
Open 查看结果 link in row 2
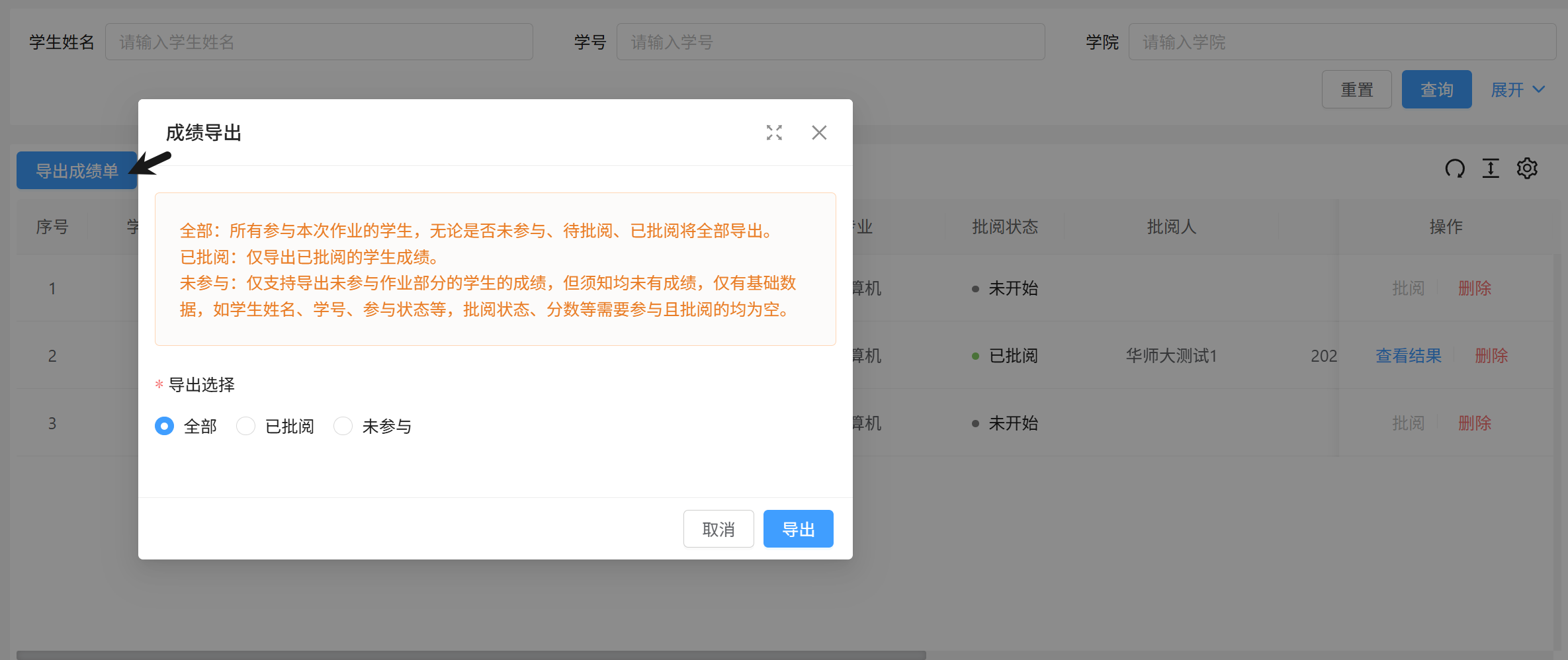1409,356
